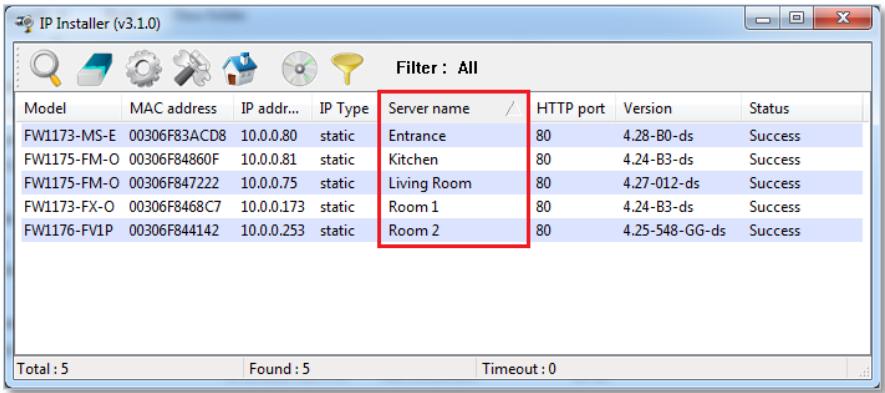Screen dimensions: 885x393
Task: Click the Timeout : 0 status entry
Action: pos(519,369)
